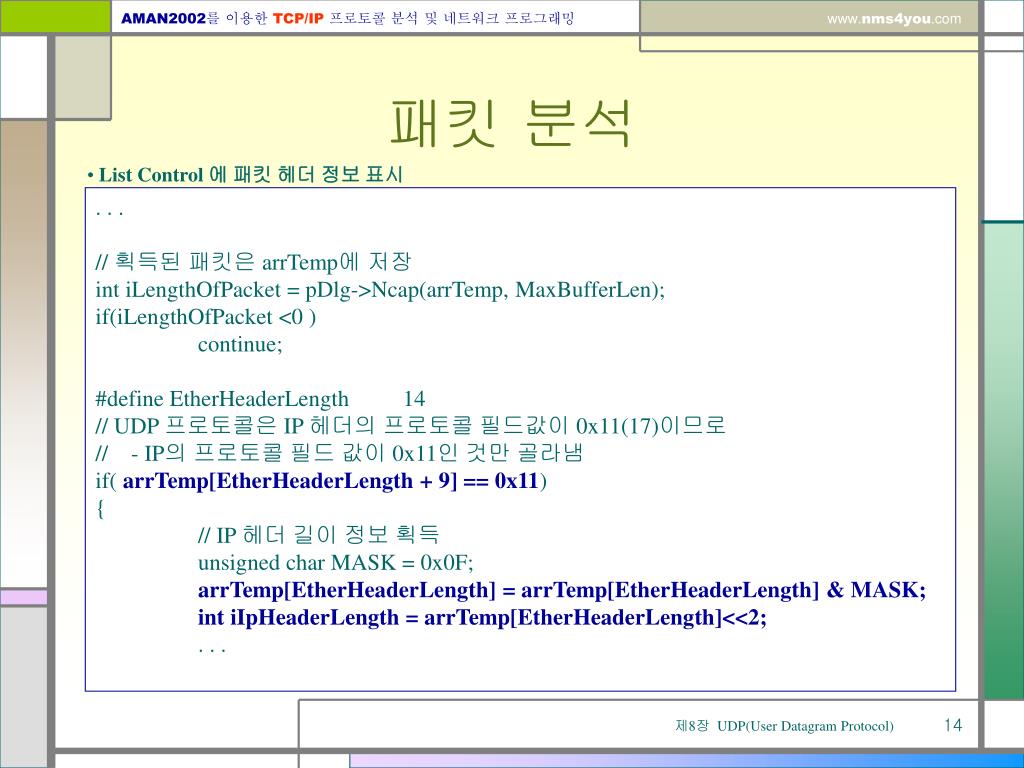Viewport: 1024px width, 768px height.
Task: Click the slide page number 14 in the footer
Action: (953, 726)
